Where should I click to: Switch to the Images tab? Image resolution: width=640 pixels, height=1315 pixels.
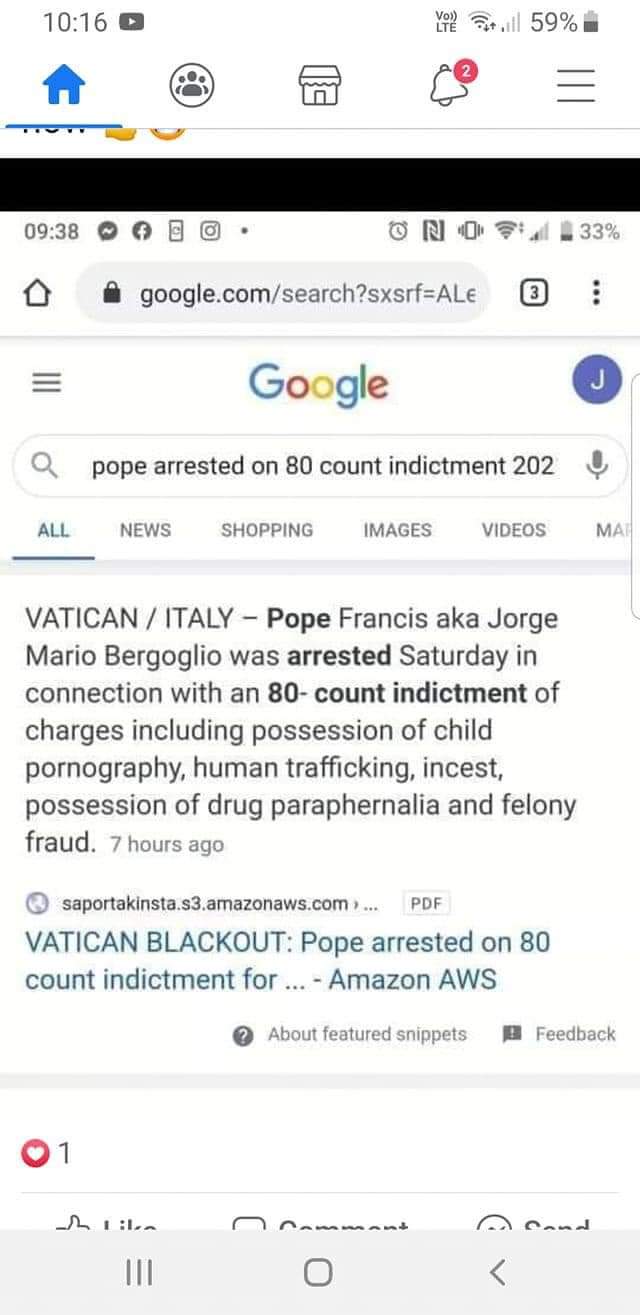point(397,530)
